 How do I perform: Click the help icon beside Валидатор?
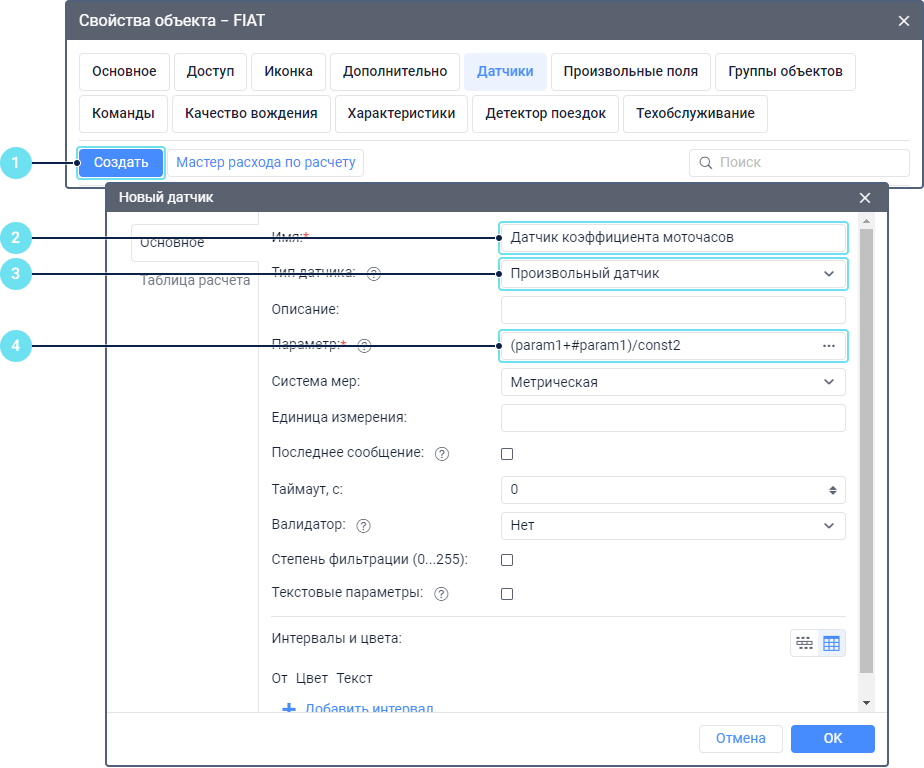[364, 526]
